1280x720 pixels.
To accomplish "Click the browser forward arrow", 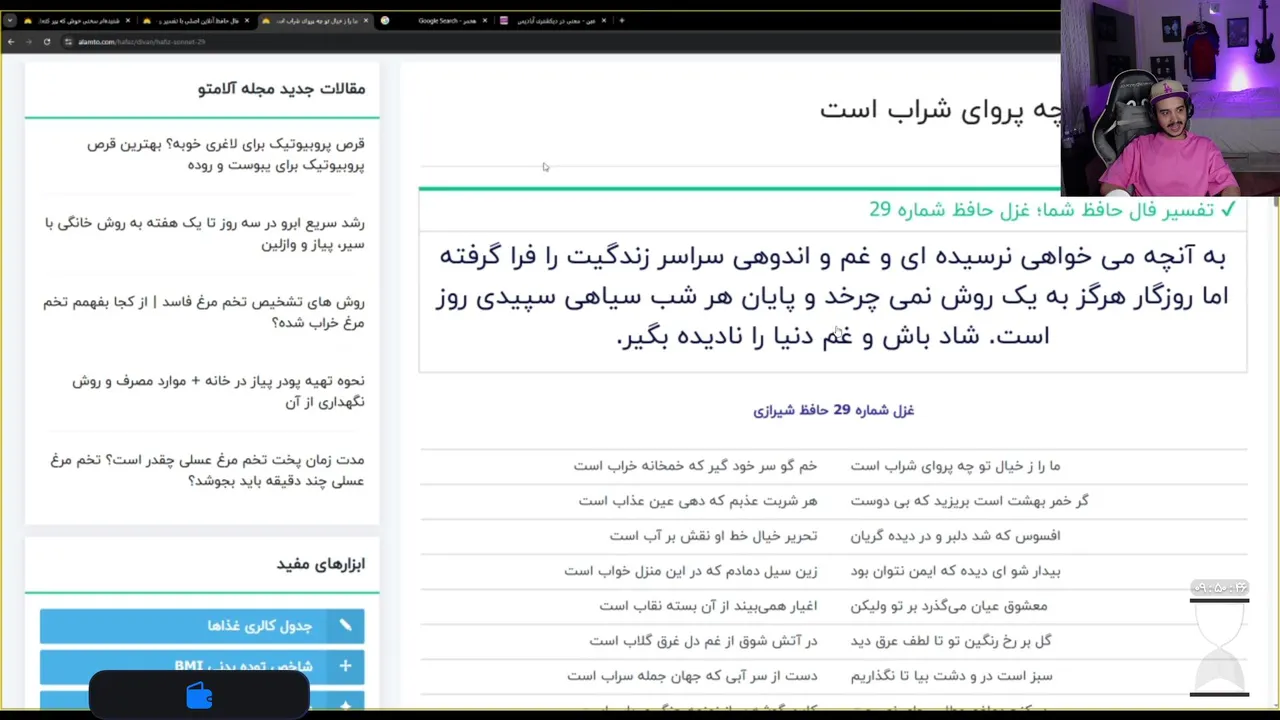I will coord(29,42).
